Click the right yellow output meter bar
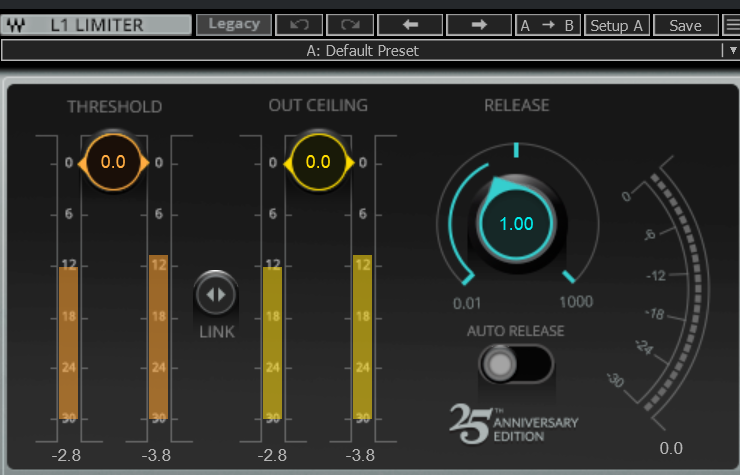 point(362,337)
